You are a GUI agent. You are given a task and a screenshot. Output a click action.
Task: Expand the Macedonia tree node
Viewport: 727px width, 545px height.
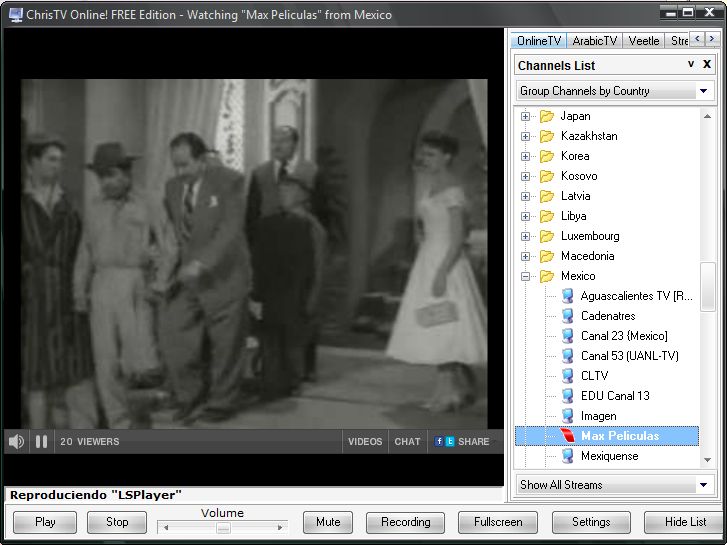click(525, 256)
